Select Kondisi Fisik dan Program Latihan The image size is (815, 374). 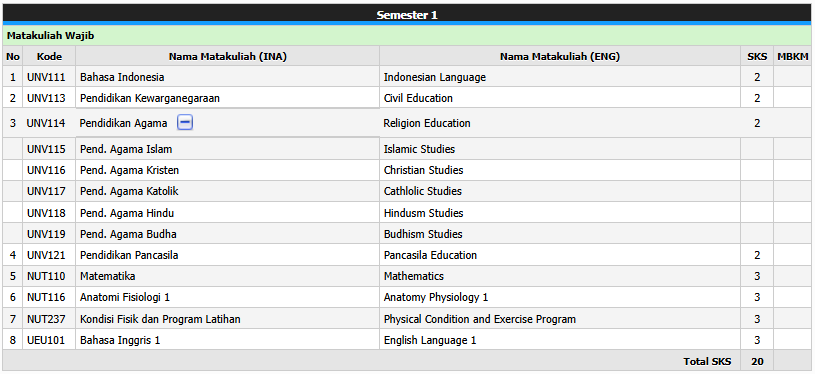(160, 319)
